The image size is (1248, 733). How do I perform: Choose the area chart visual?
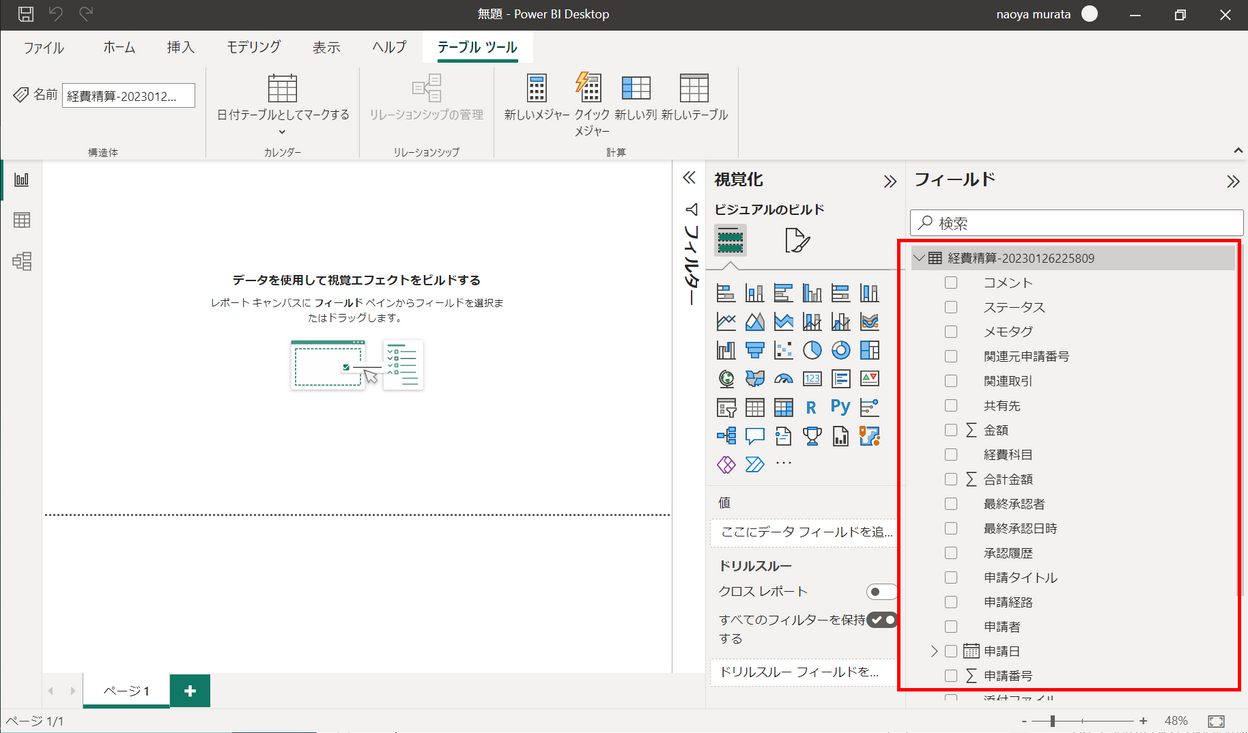(x=755, y=322)
